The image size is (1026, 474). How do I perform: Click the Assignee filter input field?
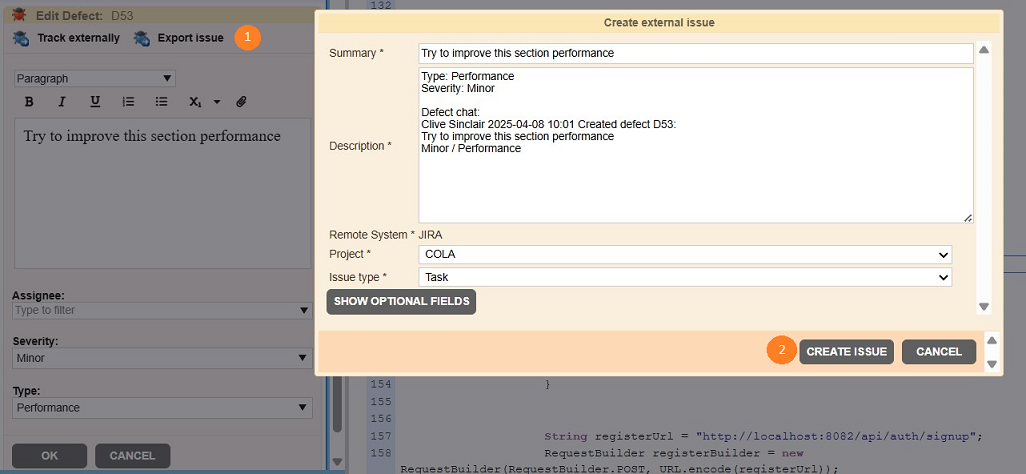(155, 310)
